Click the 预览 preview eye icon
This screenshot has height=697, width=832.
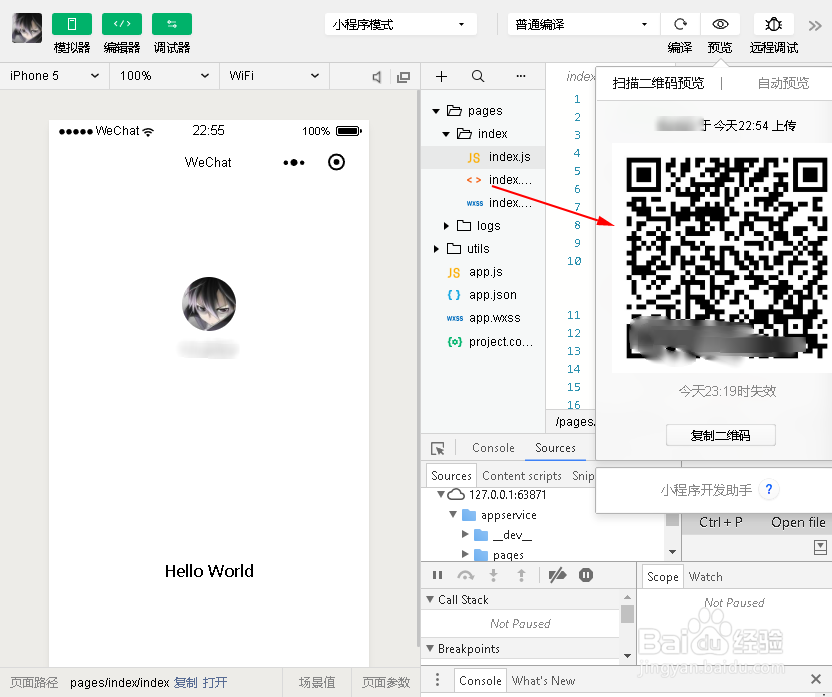point(722,23)
